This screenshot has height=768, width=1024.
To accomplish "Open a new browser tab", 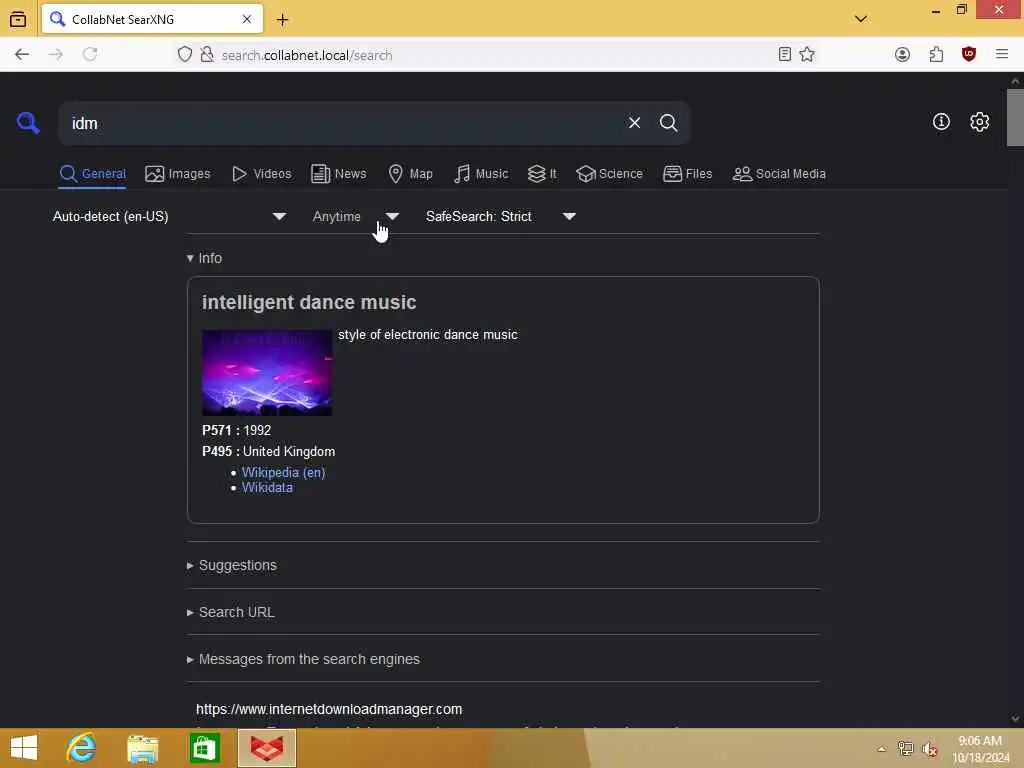I will point(282,20).
